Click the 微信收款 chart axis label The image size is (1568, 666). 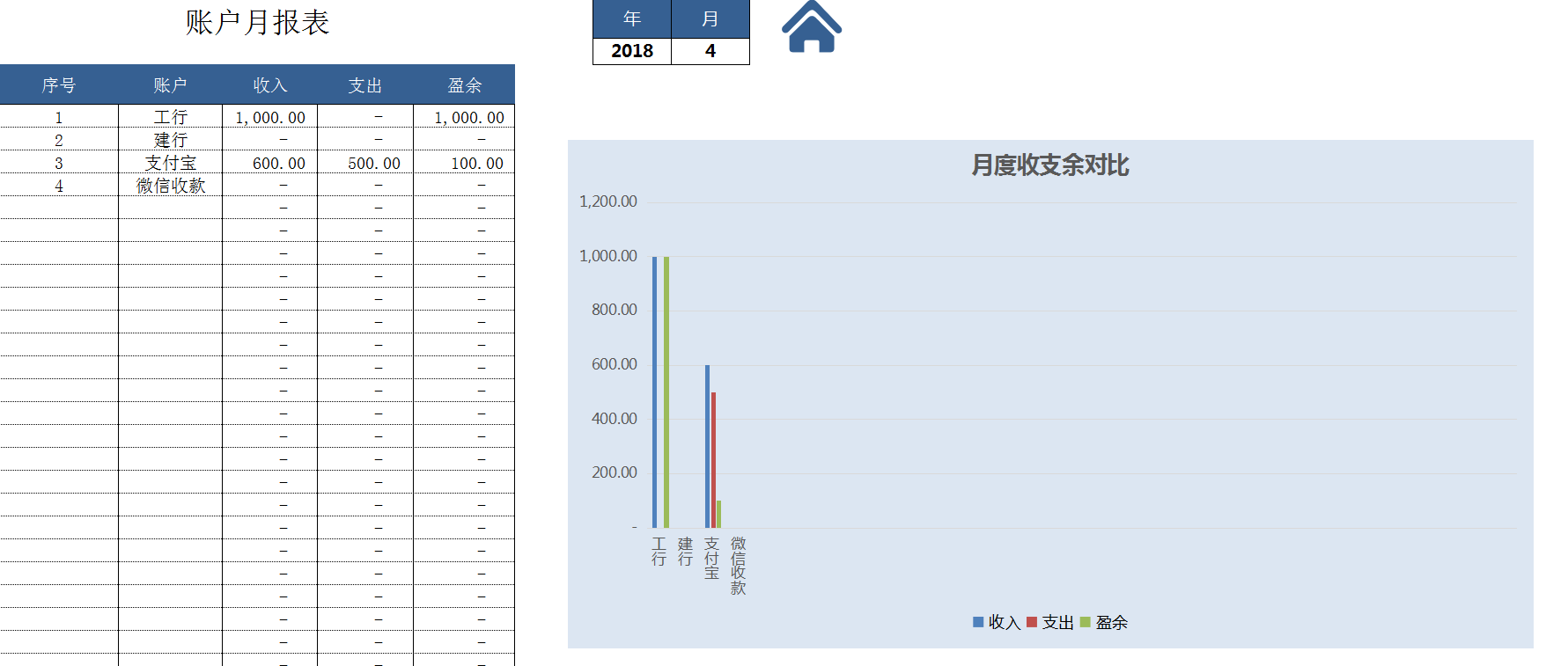(738, 566)
